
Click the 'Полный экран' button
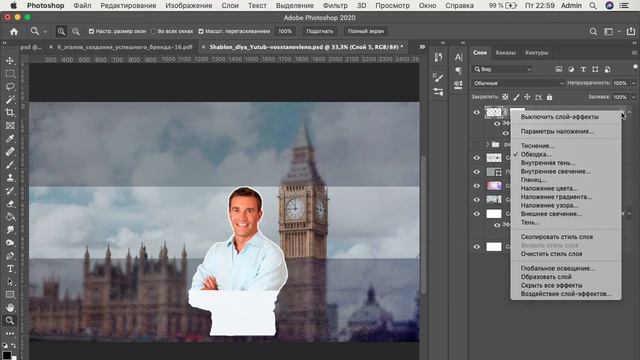click(x=366, y=31)
